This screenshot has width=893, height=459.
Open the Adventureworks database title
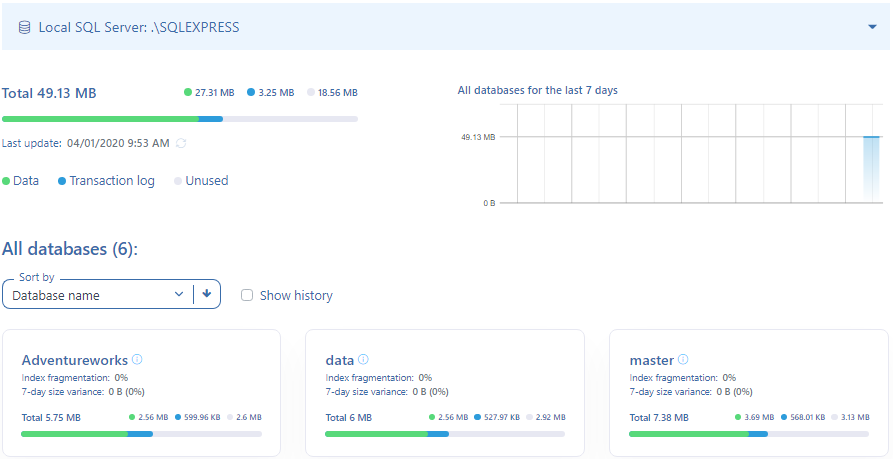74,360
